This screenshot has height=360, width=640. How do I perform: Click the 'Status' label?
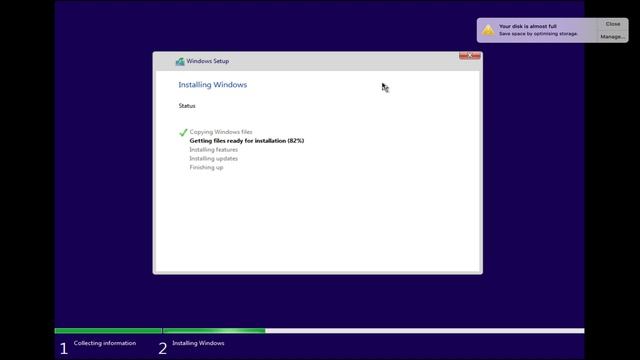point(187,106)
